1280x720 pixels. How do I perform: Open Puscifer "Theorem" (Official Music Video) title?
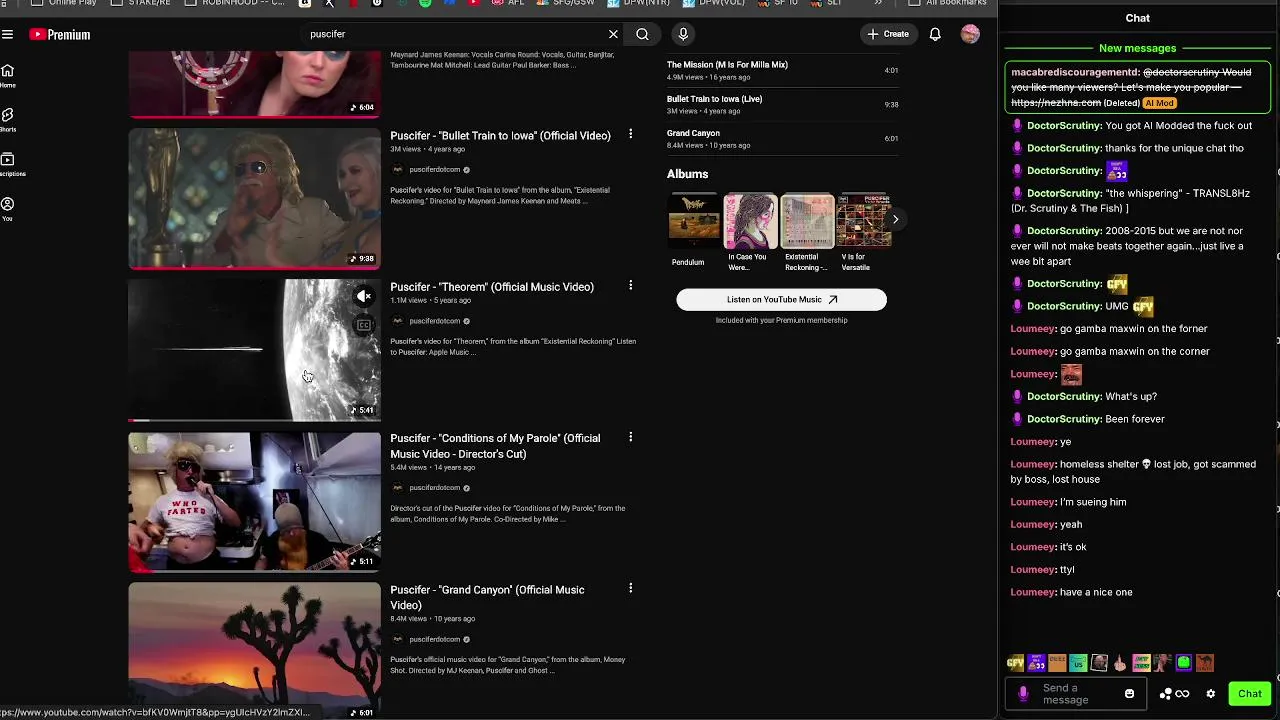pyautogui.click(x=492, y=287)
